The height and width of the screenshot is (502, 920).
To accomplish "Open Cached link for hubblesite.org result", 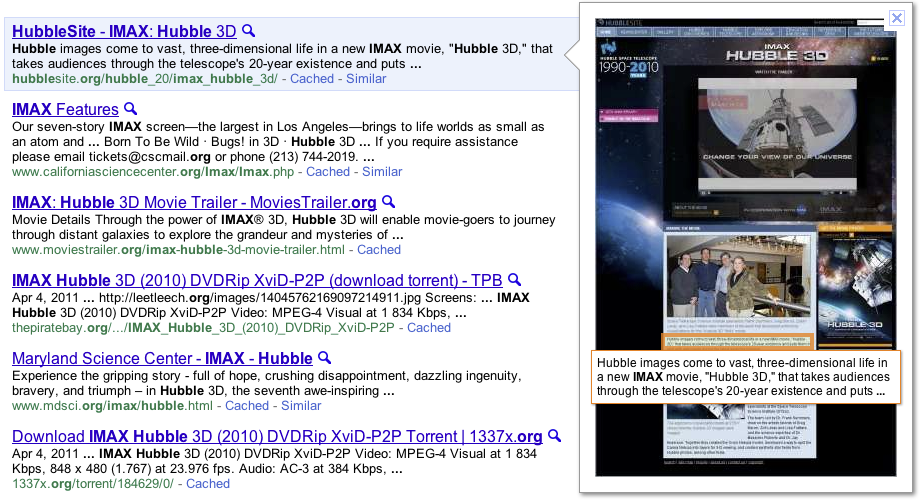I will pos(312,79).
